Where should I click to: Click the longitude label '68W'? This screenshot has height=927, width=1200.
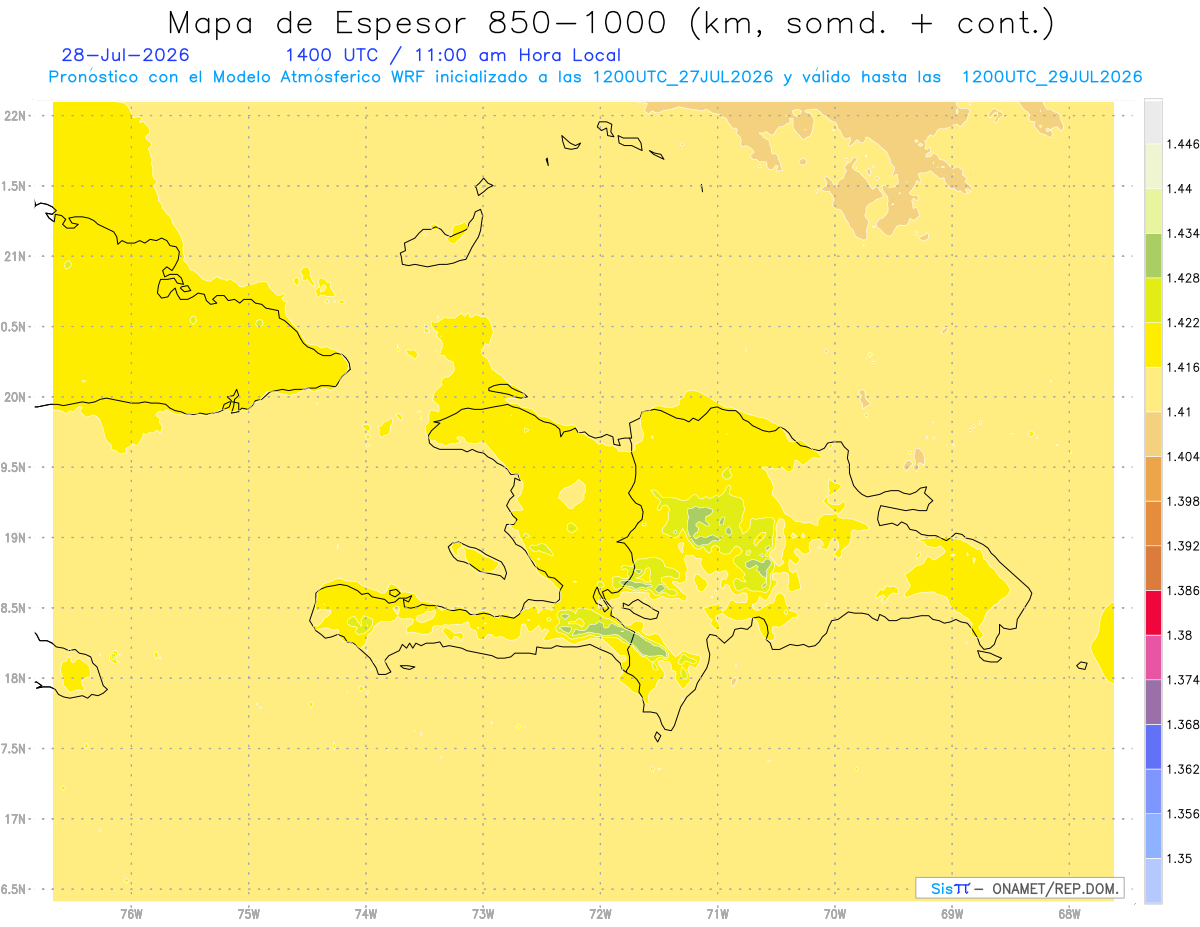[1069, 914]
